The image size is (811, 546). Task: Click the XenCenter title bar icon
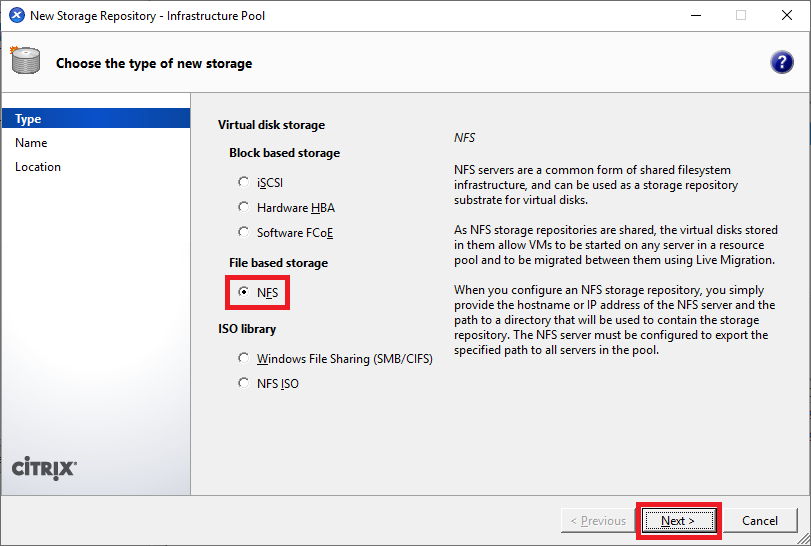tap(15, 15)
